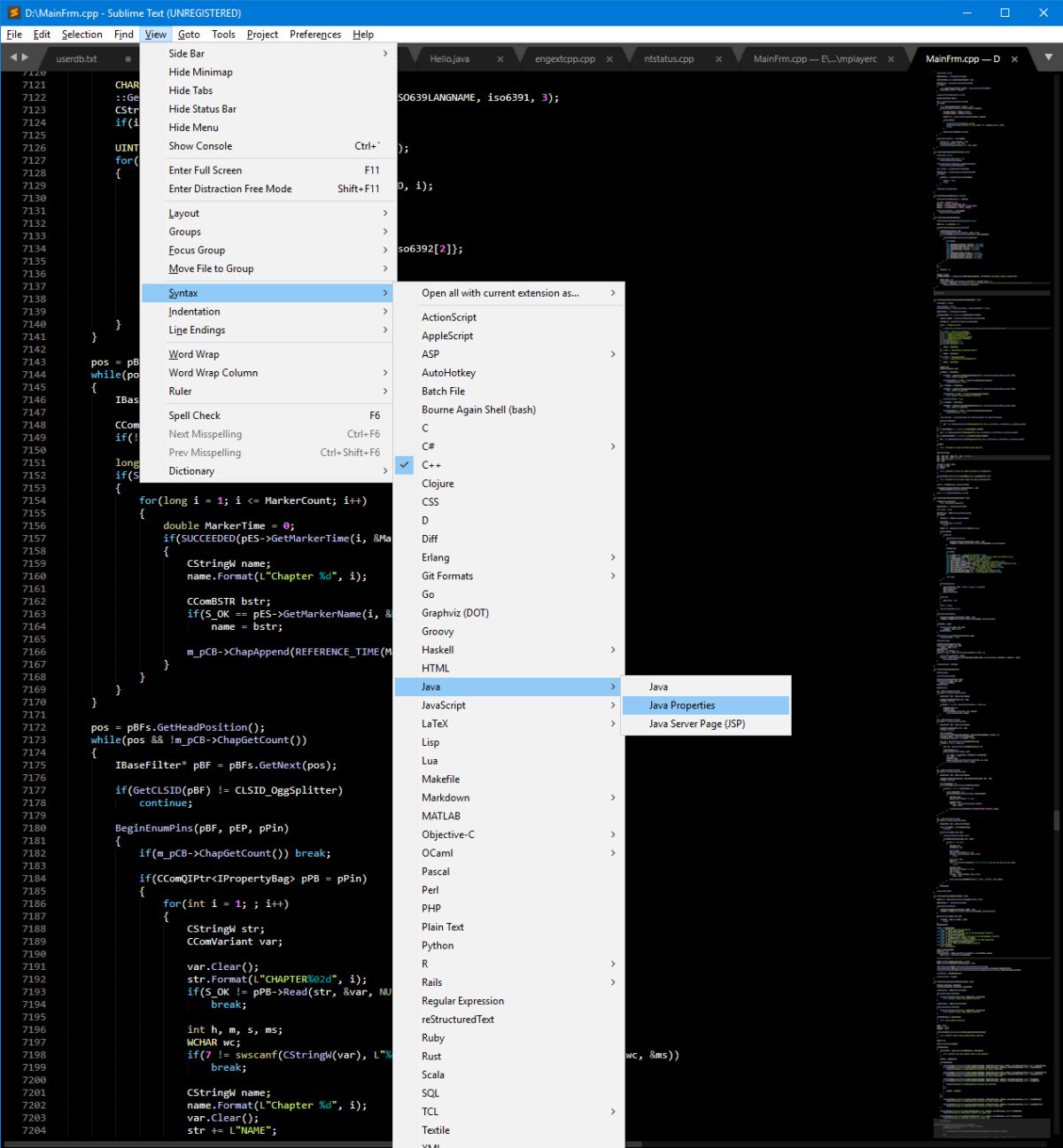Expand the Layout submenu

click(268, 213)
